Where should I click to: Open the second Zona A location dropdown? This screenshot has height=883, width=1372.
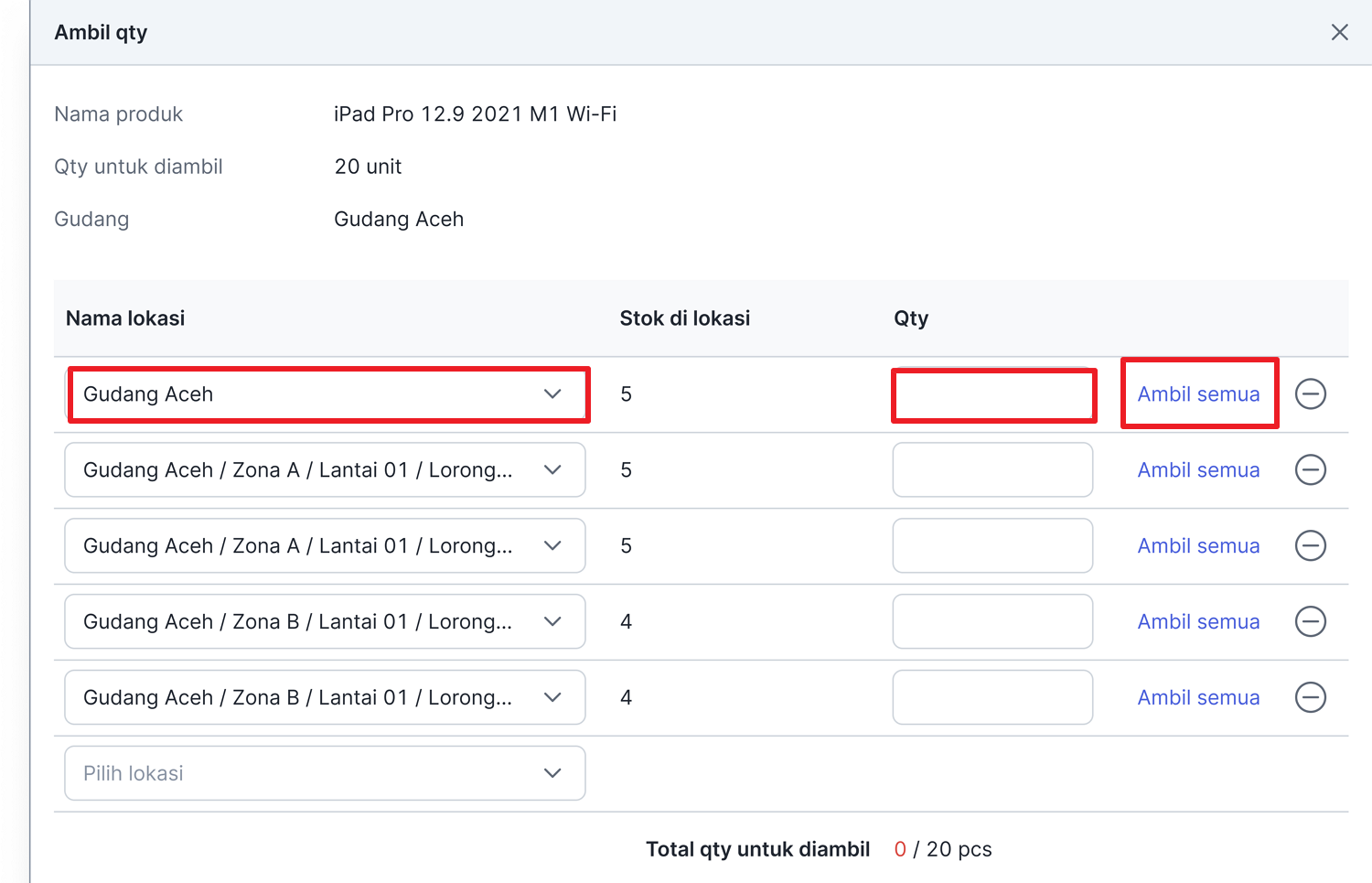325,546
